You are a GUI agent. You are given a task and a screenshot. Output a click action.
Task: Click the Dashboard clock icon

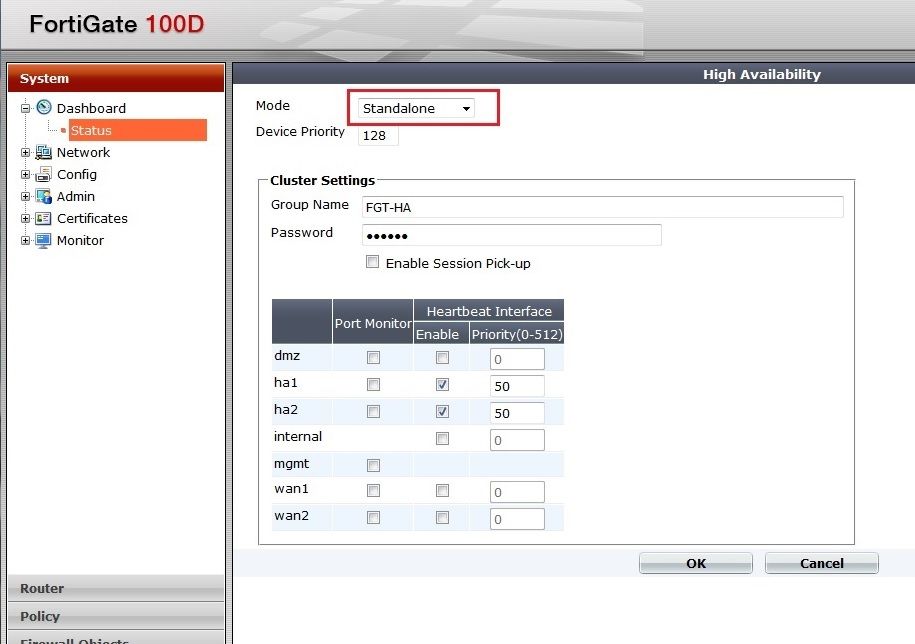click(44, 107)
